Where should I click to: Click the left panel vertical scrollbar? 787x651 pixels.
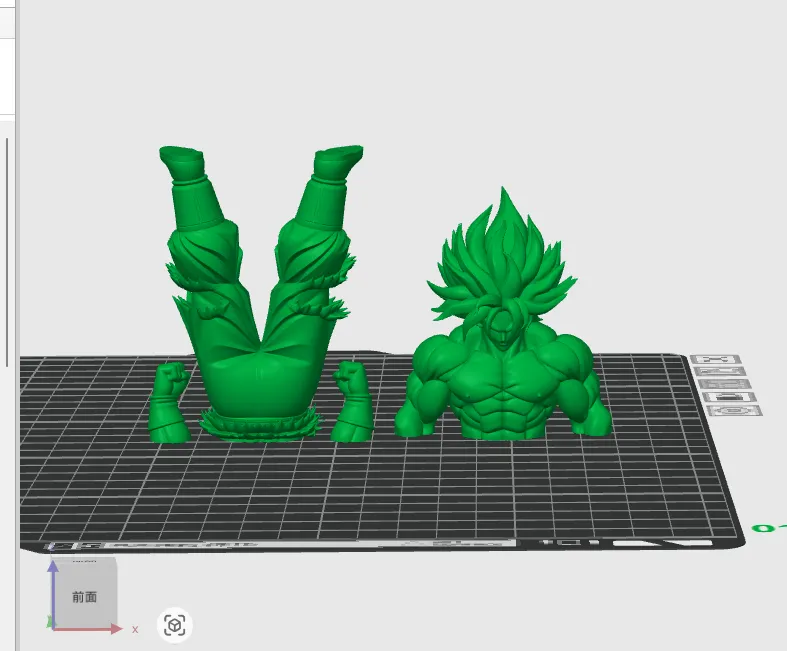(7, 252)
